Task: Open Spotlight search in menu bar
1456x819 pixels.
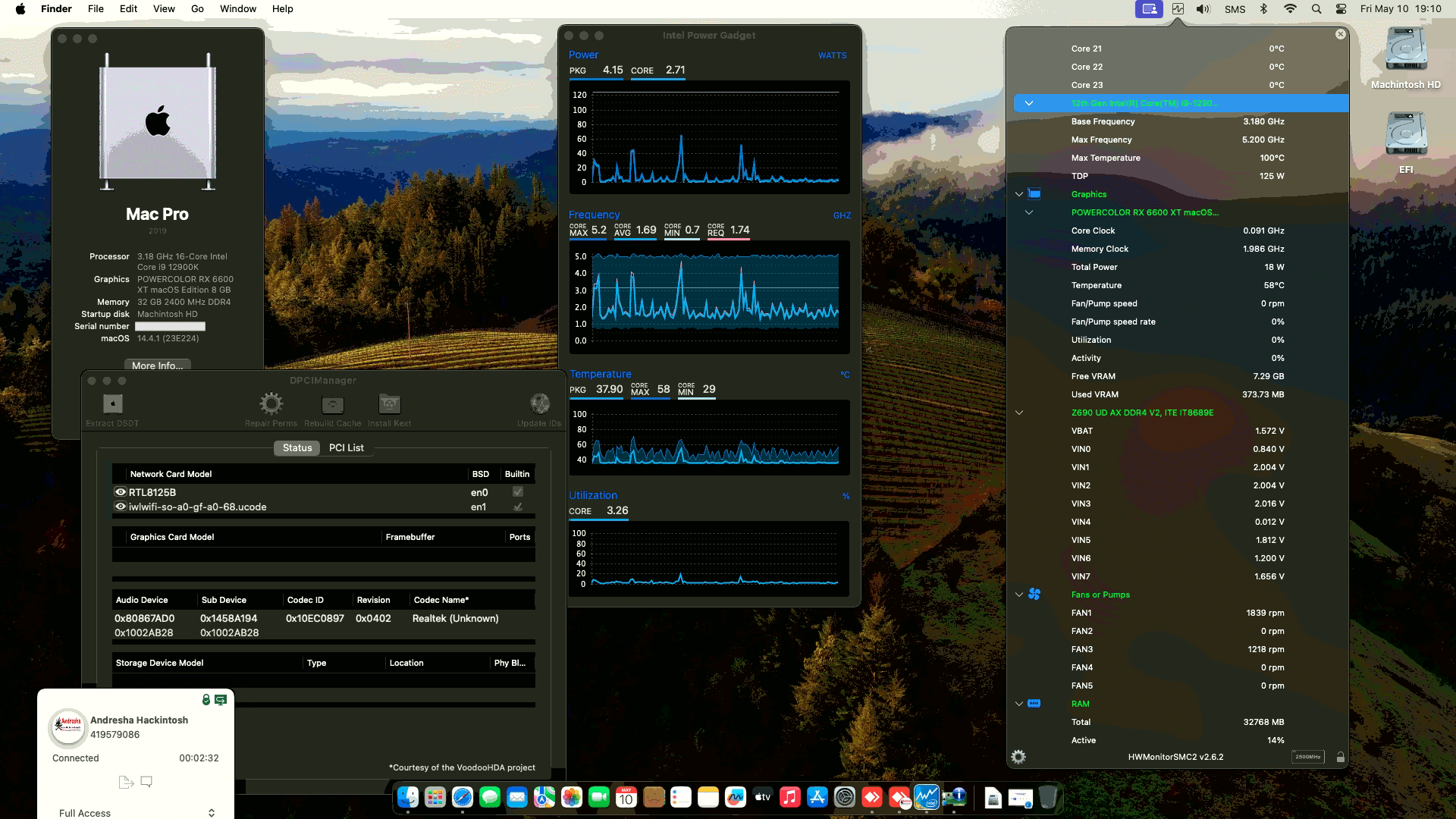Action: 1316,9
